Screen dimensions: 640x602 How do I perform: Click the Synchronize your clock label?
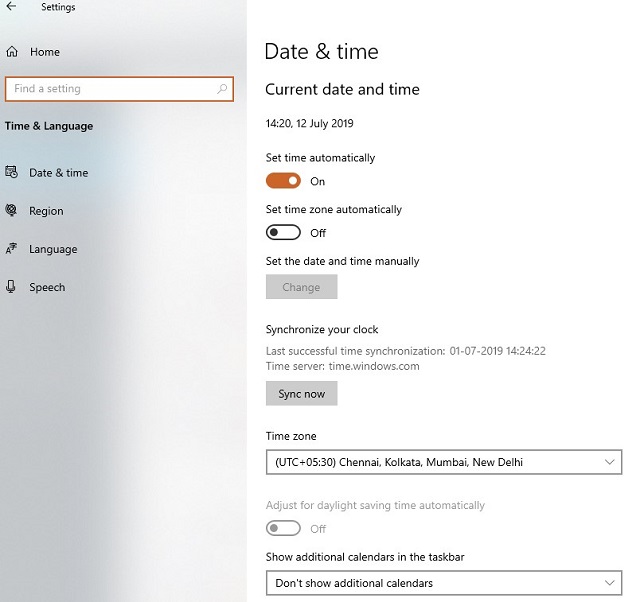[322, 329]
